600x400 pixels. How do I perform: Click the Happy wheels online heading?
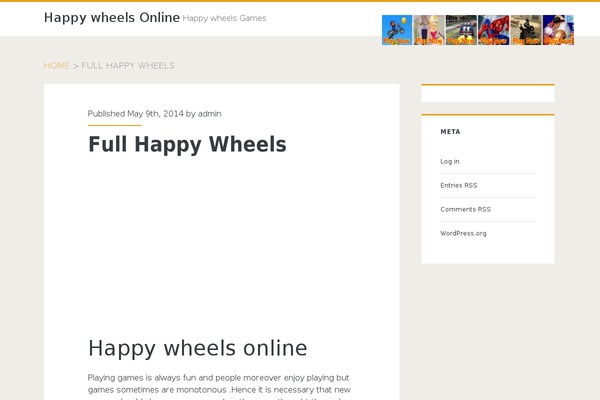click(197, 348)
